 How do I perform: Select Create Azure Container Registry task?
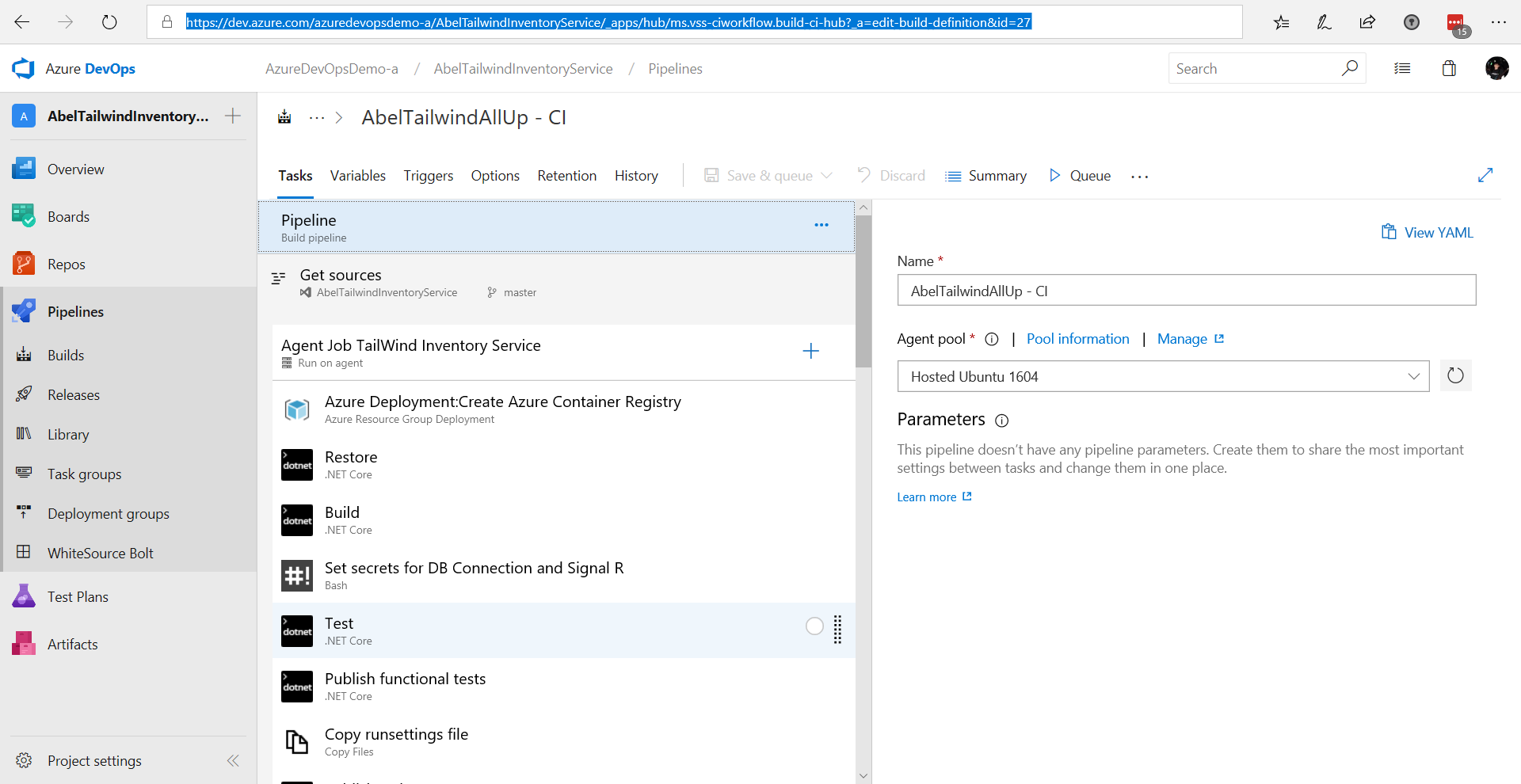pos(564,409)
